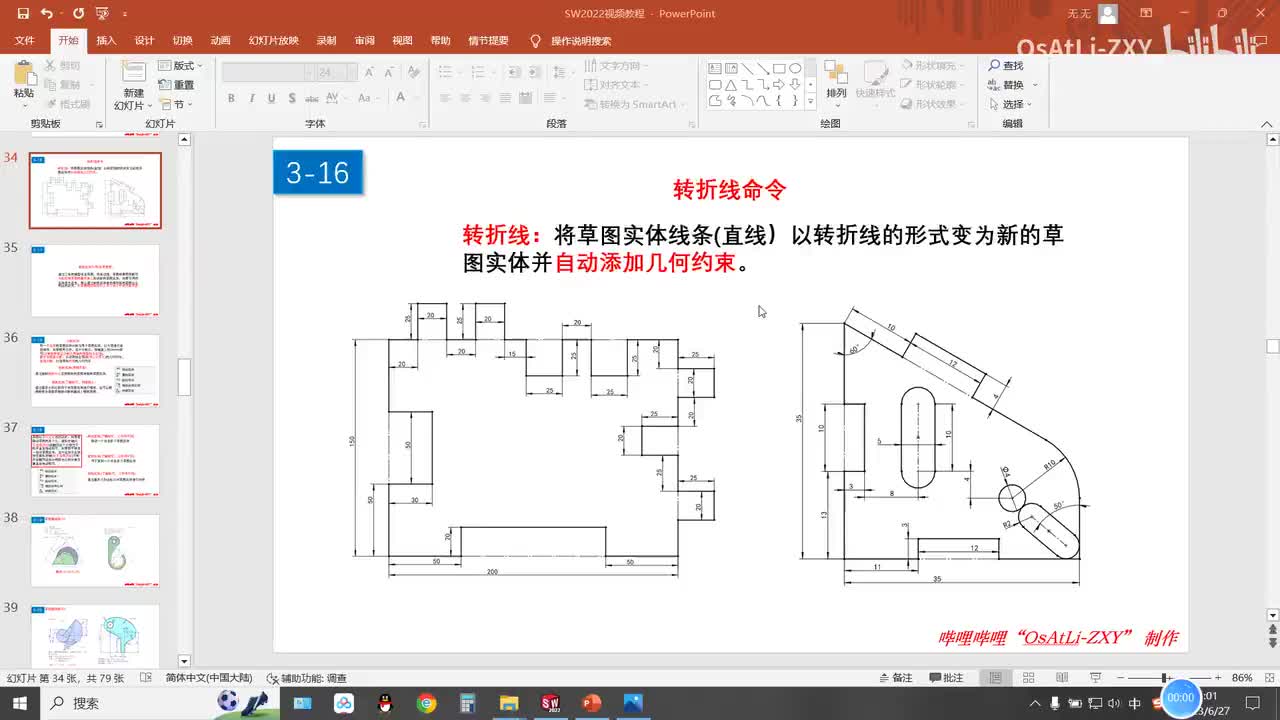The image size is (1280, 720).
Task: Click the zoom in plus button
Action: (x=1217, y=677)
